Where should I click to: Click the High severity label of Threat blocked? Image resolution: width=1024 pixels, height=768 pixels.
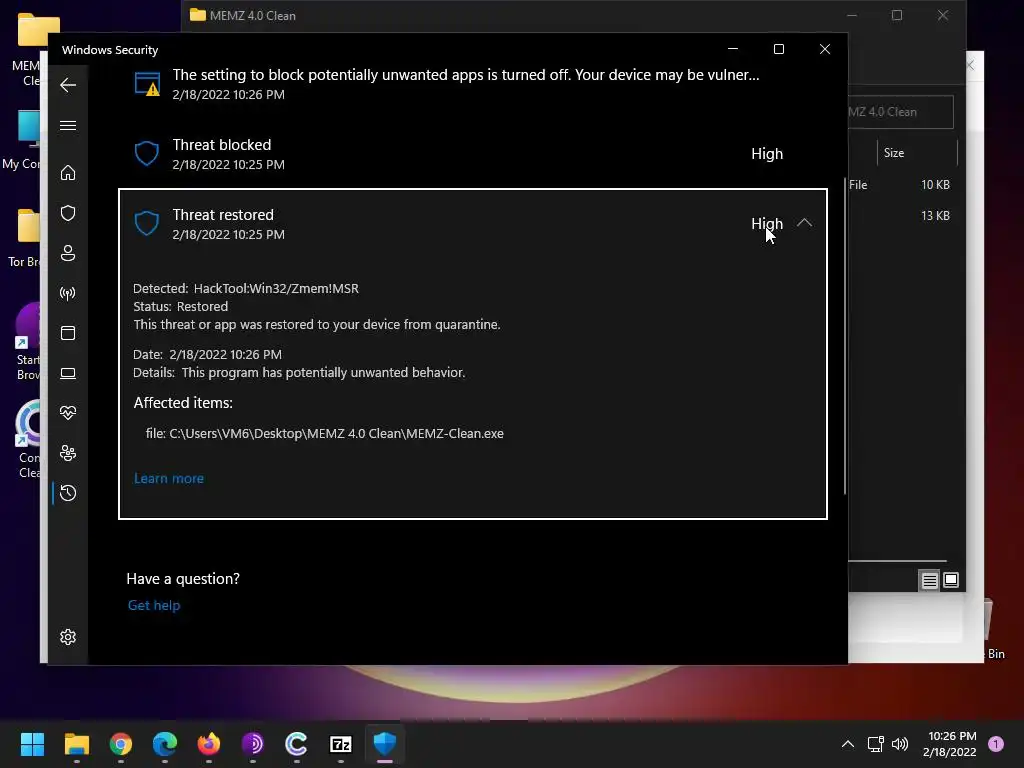[x=767, y=153]
